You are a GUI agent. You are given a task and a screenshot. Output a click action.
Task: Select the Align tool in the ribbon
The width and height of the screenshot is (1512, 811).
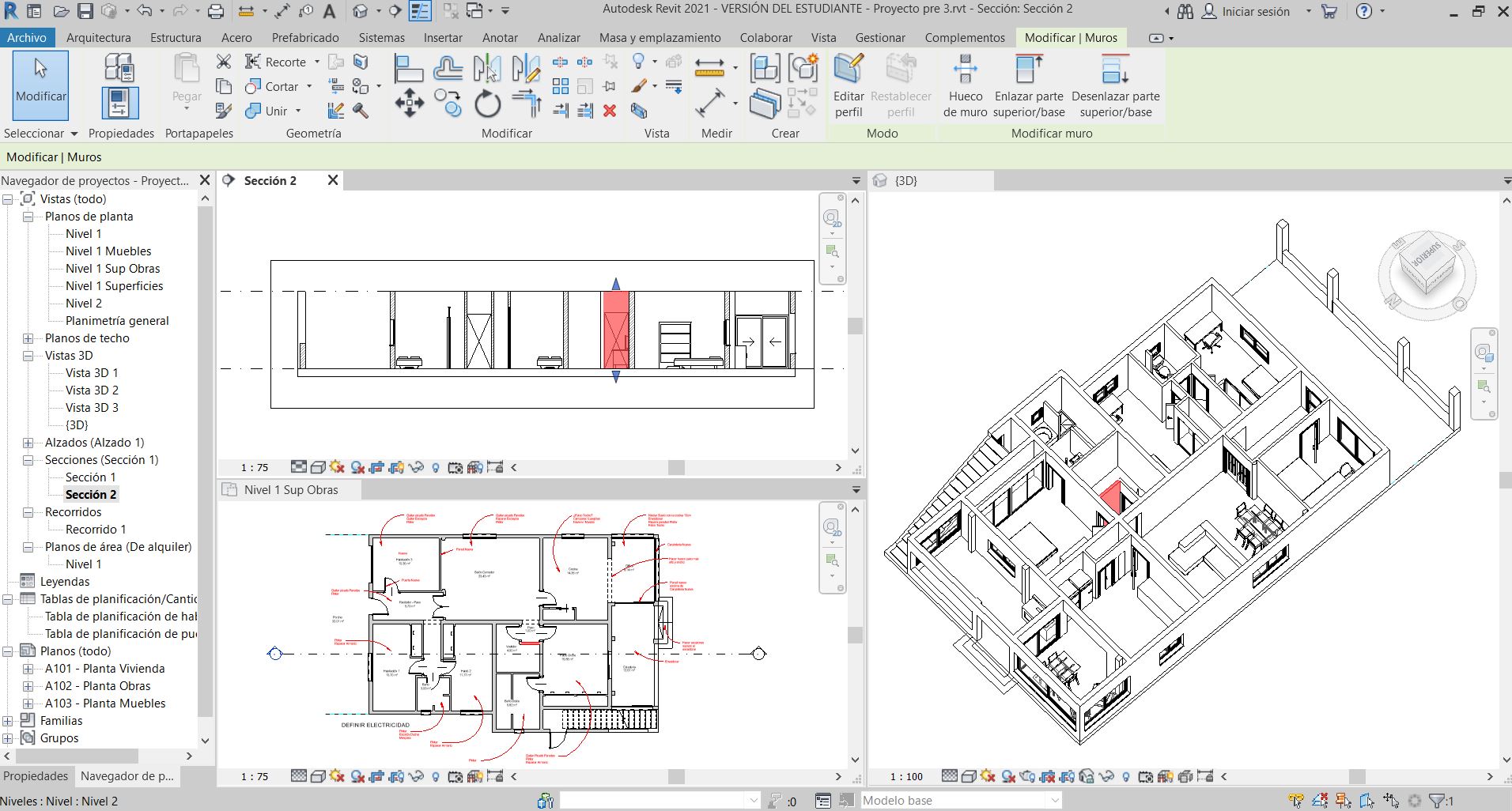[408, 69]
